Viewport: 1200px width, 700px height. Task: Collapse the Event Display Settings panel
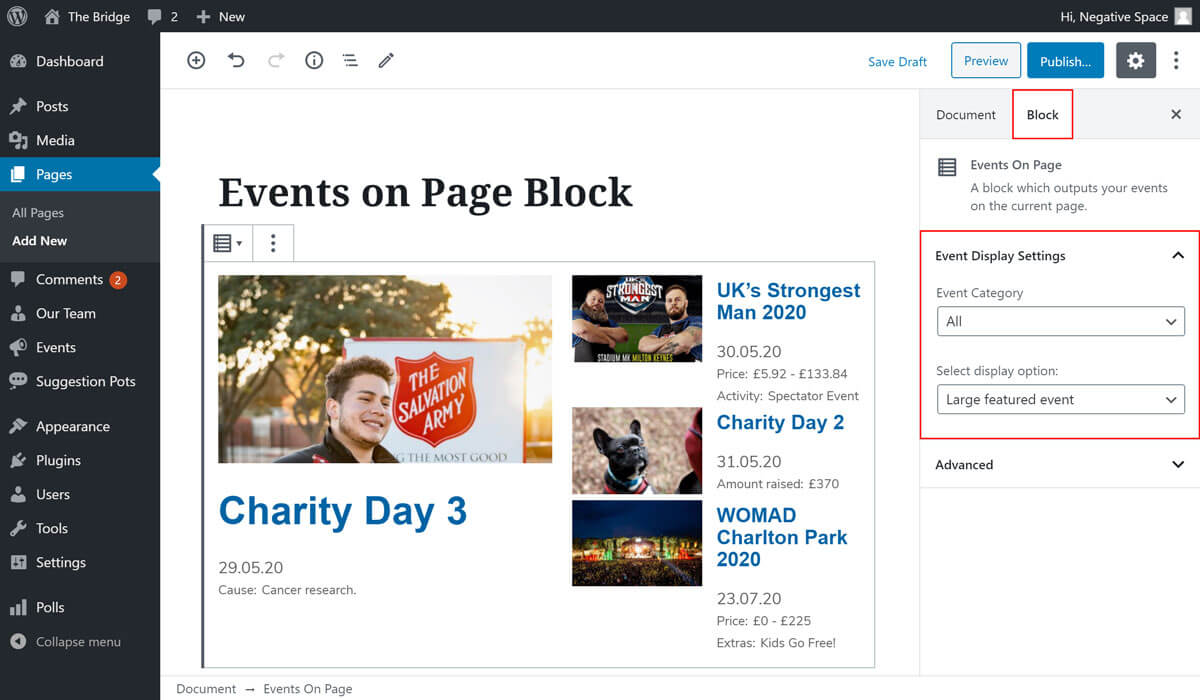click(1177, 256)
